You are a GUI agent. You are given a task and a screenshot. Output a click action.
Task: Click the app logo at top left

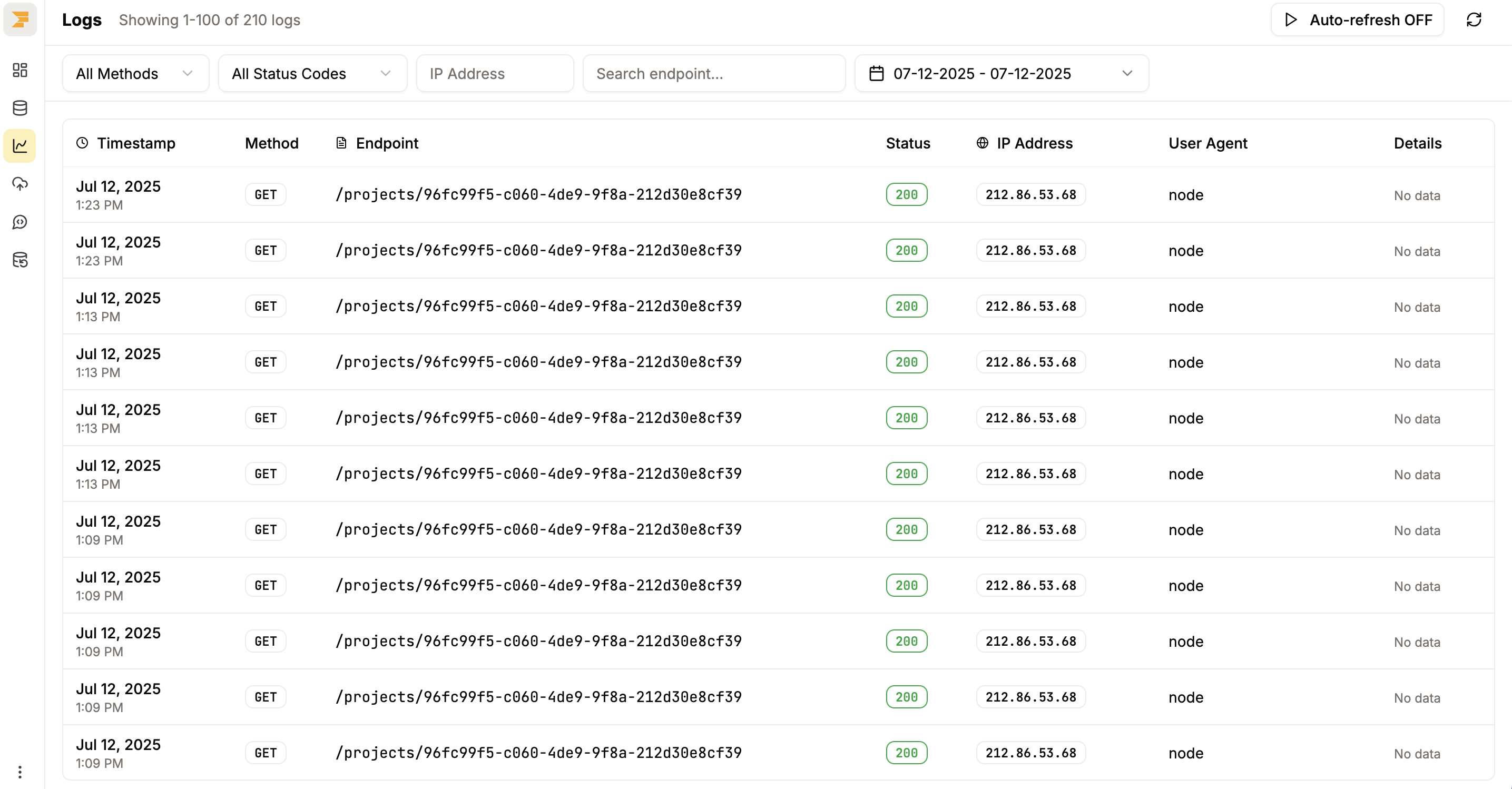tap(19, 19)
